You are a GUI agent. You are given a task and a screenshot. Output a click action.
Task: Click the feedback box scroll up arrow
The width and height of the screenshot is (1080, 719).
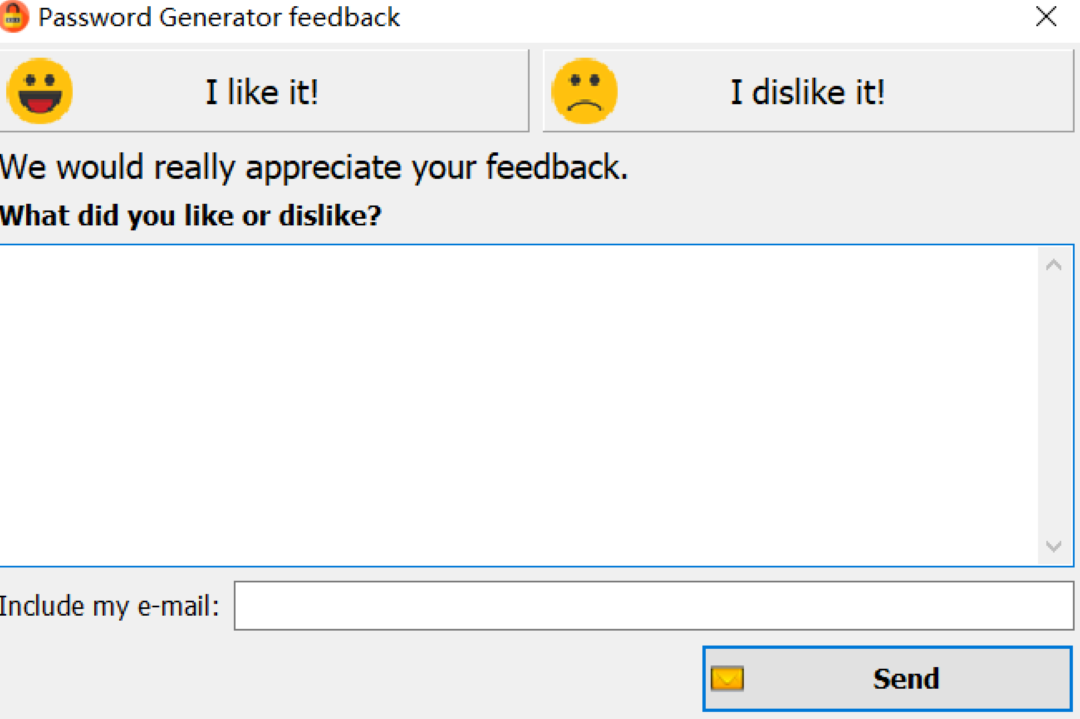(x=1053, y=265)
